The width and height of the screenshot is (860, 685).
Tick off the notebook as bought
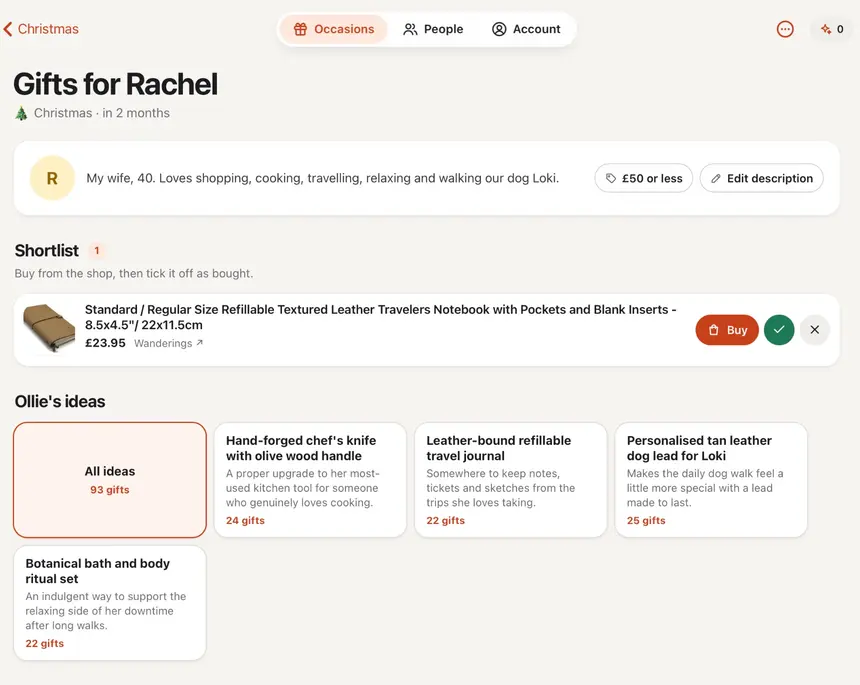[x=779, y=330]
